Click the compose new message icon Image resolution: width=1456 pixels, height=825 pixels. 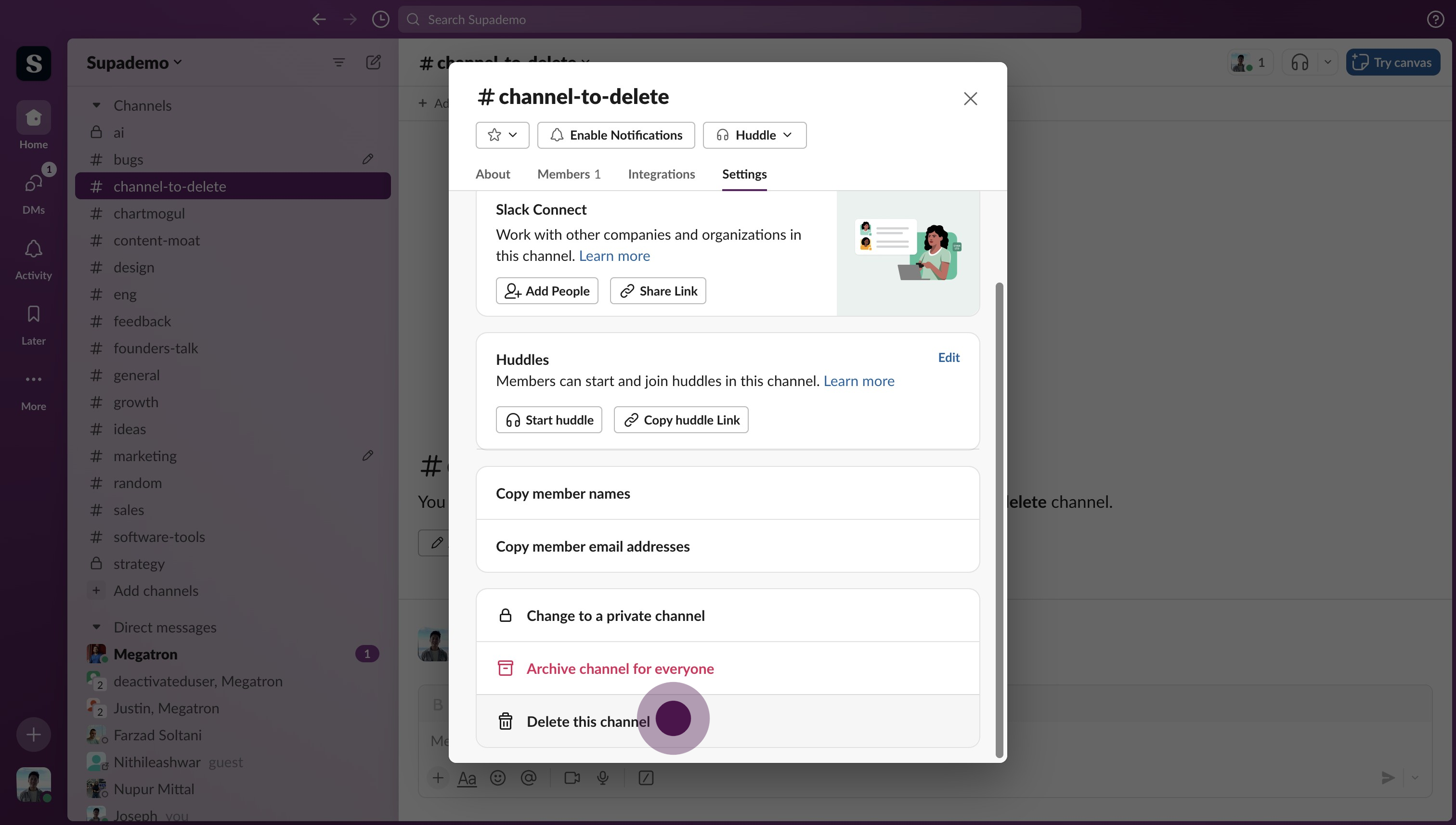click(373, 62)
